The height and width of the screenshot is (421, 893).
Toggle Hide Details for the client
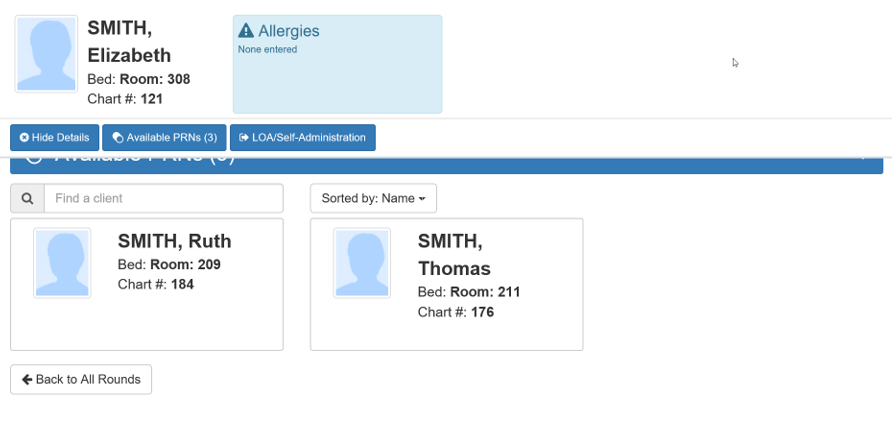55,138
